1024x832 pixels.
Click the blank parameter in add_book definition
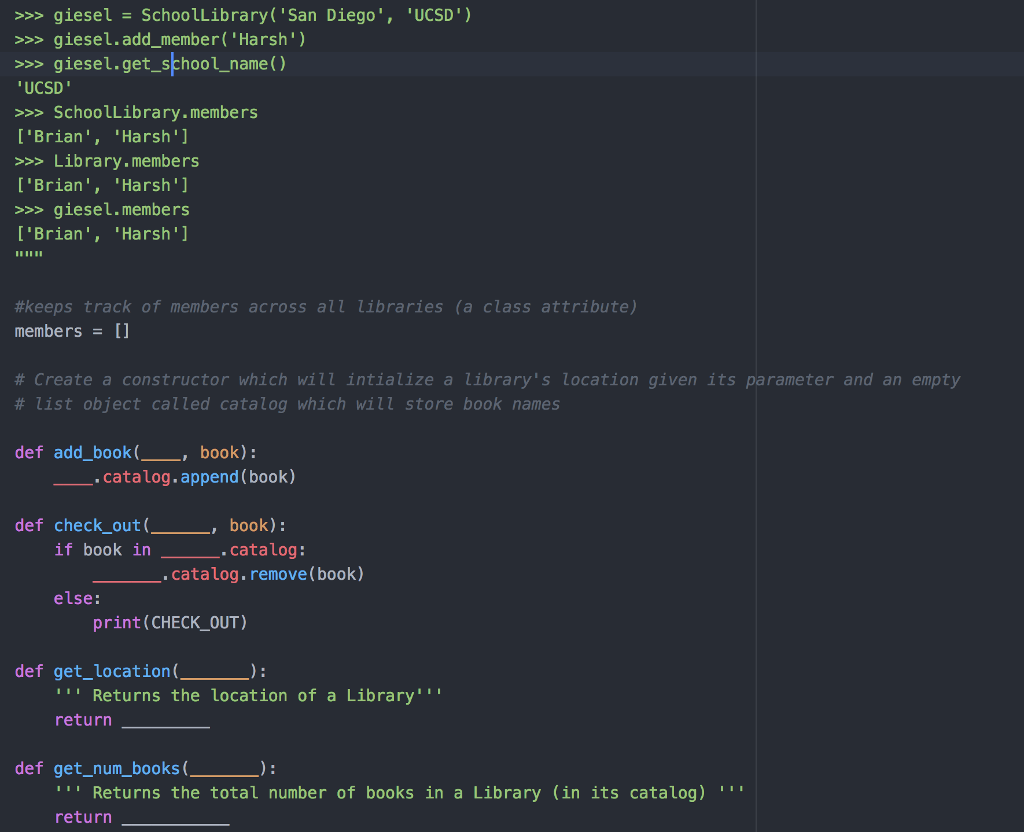[161, 454]
